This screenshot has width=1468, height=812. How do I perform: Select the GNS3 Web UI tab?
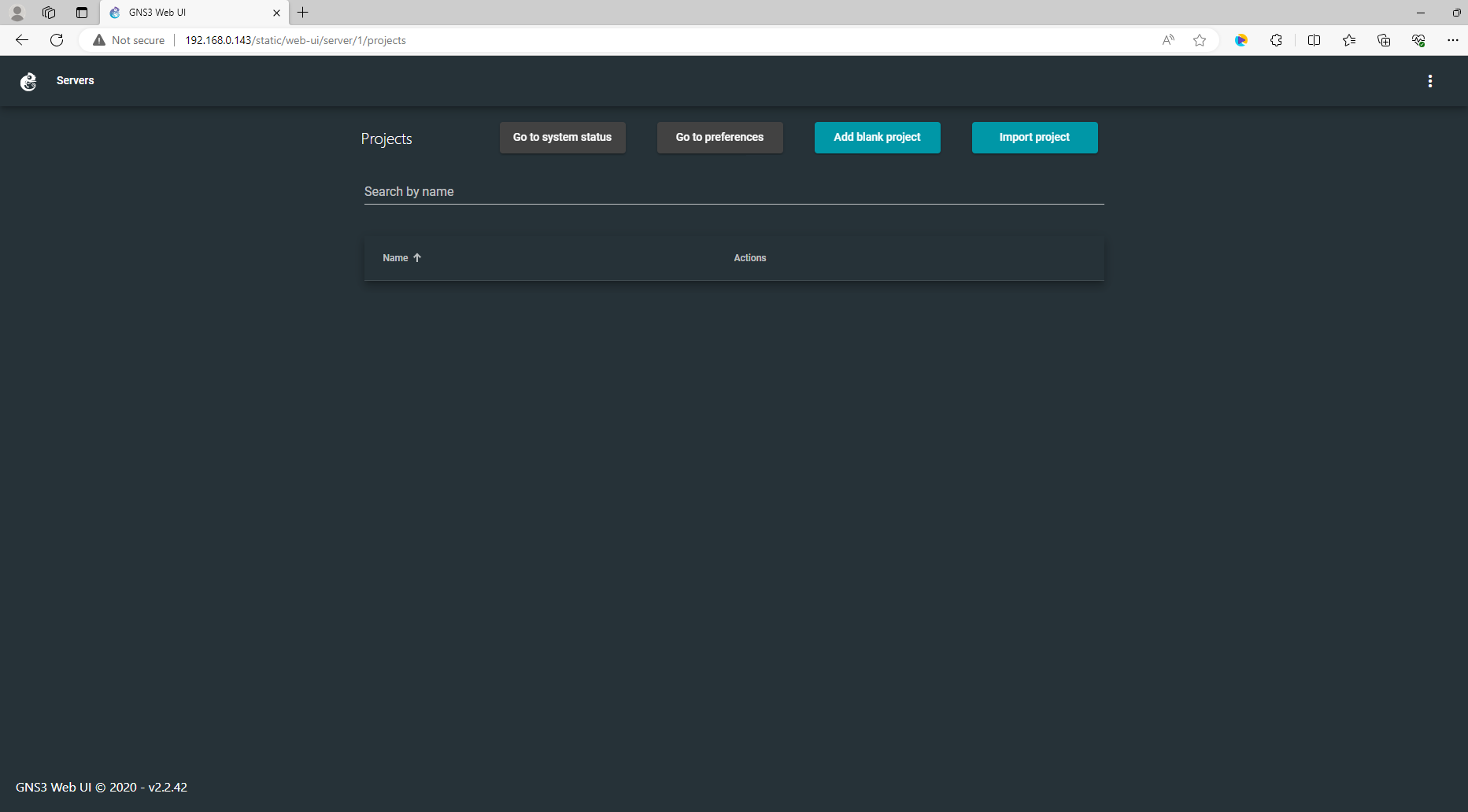189,13
